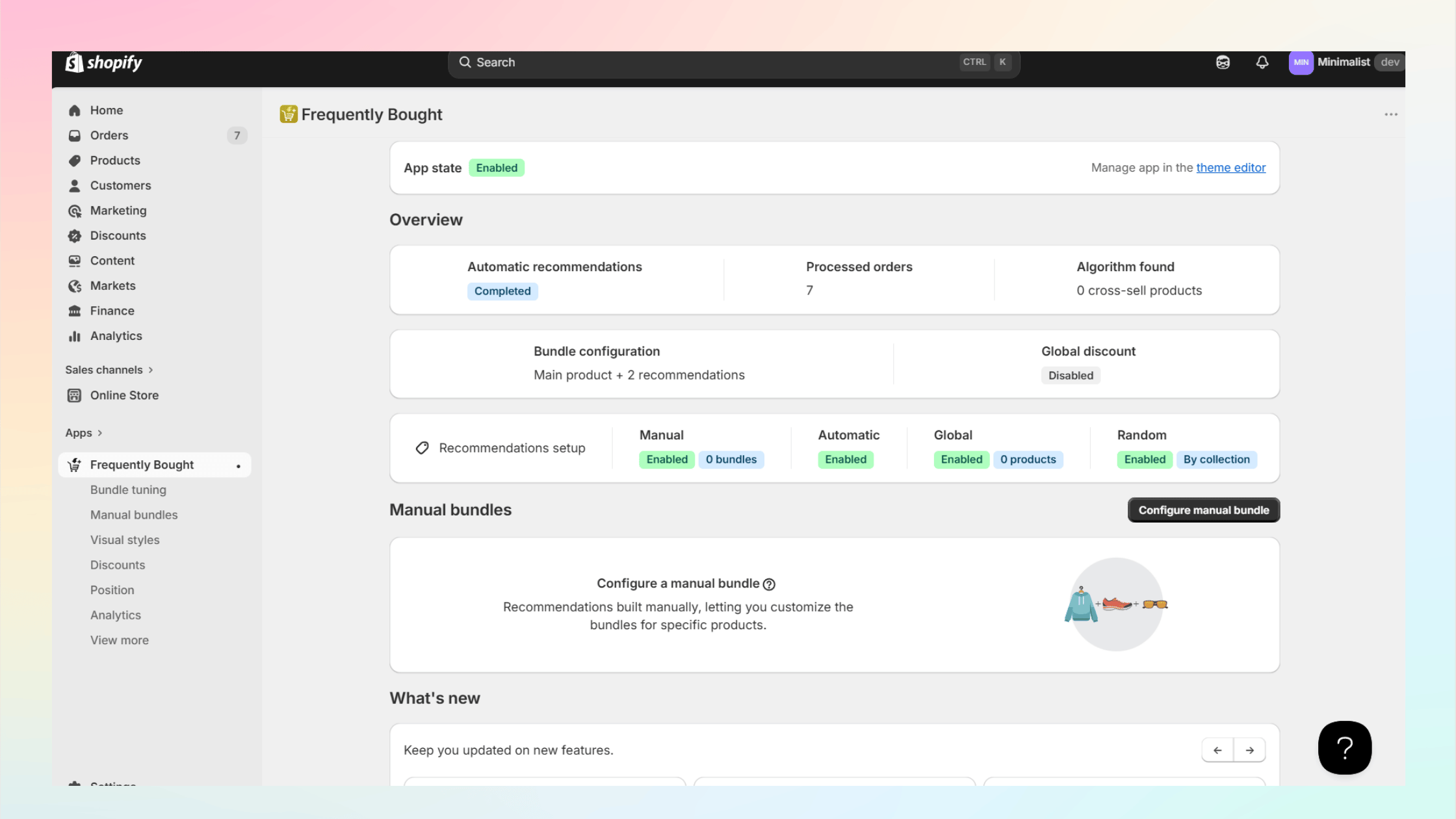The height and width of the screenshot is (819, 1456).
Task: Click the Manual Enabled badge
Action: coord(667,460)
